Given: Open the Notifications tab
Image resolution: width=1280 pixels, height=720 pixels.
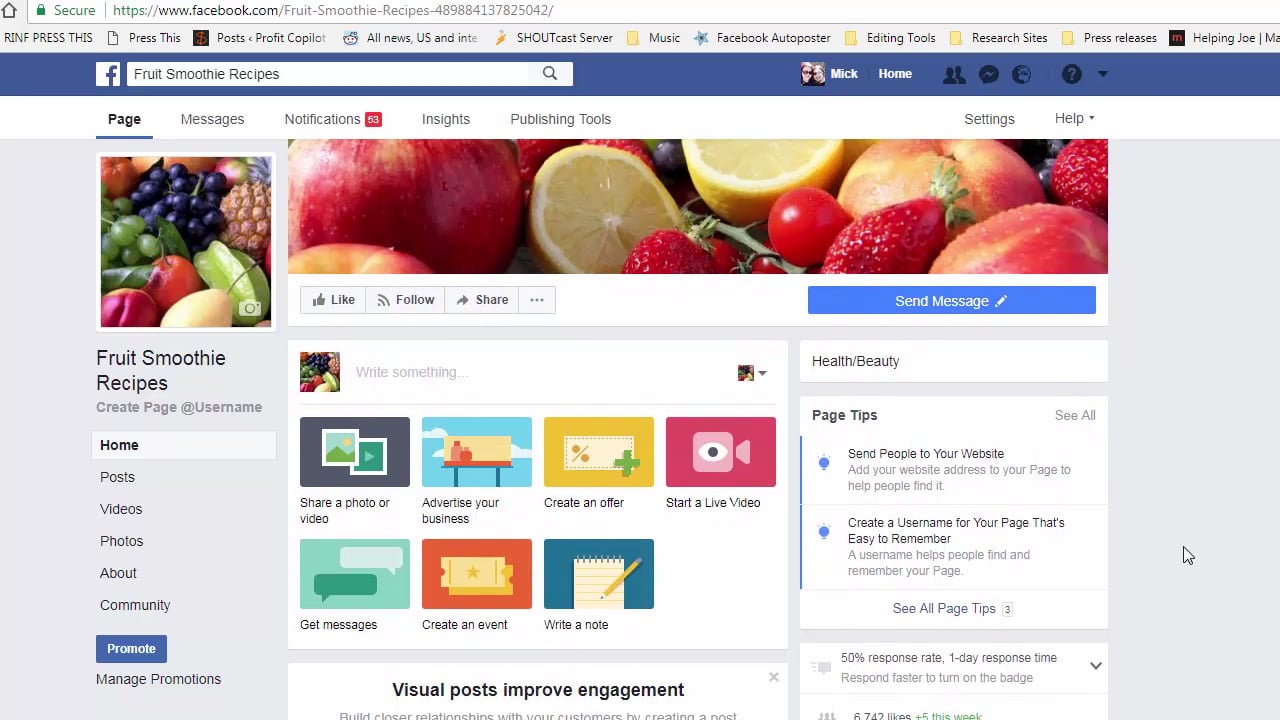Looking at the screenshot, I should click(333, 119).
